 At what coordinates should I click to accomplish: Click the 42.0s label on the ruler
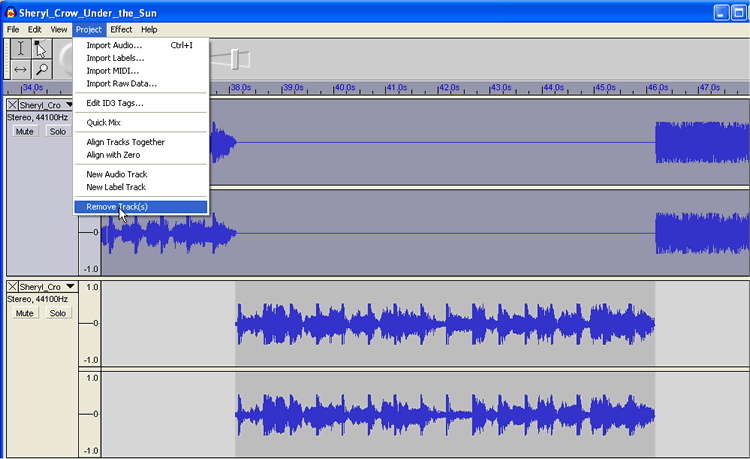pyautogui.click(x=449, y=87)
